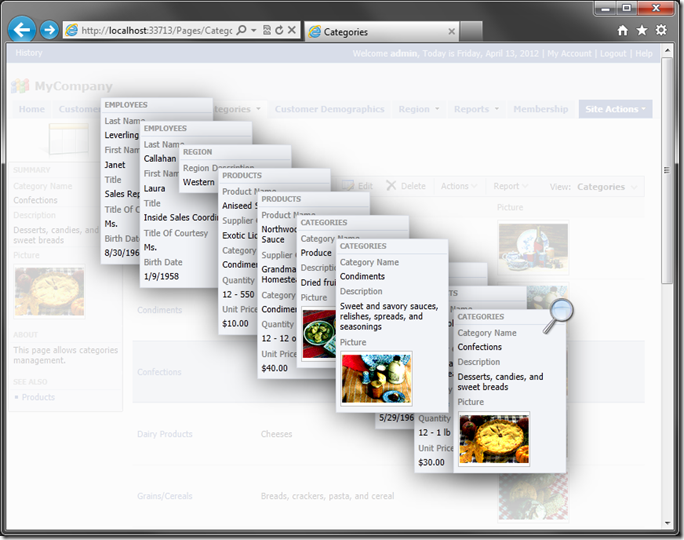This screenshot has height=540, width=684.
Task: Click the address bar URL field
Action: click(x=157, y=30)
